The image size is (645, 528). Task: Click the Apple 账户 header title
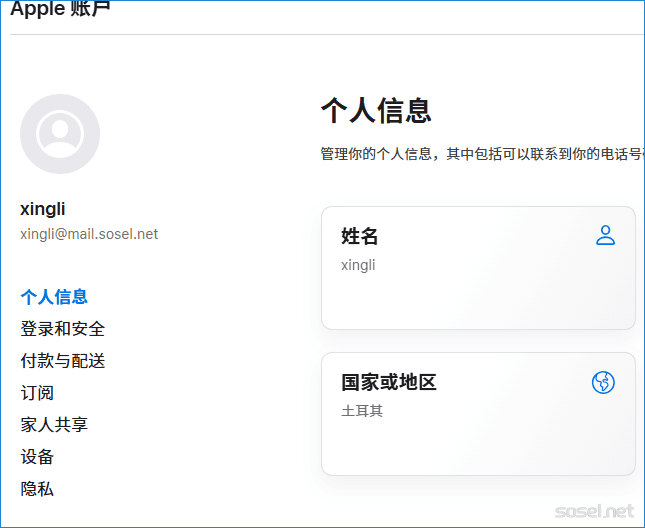point(60,10)
